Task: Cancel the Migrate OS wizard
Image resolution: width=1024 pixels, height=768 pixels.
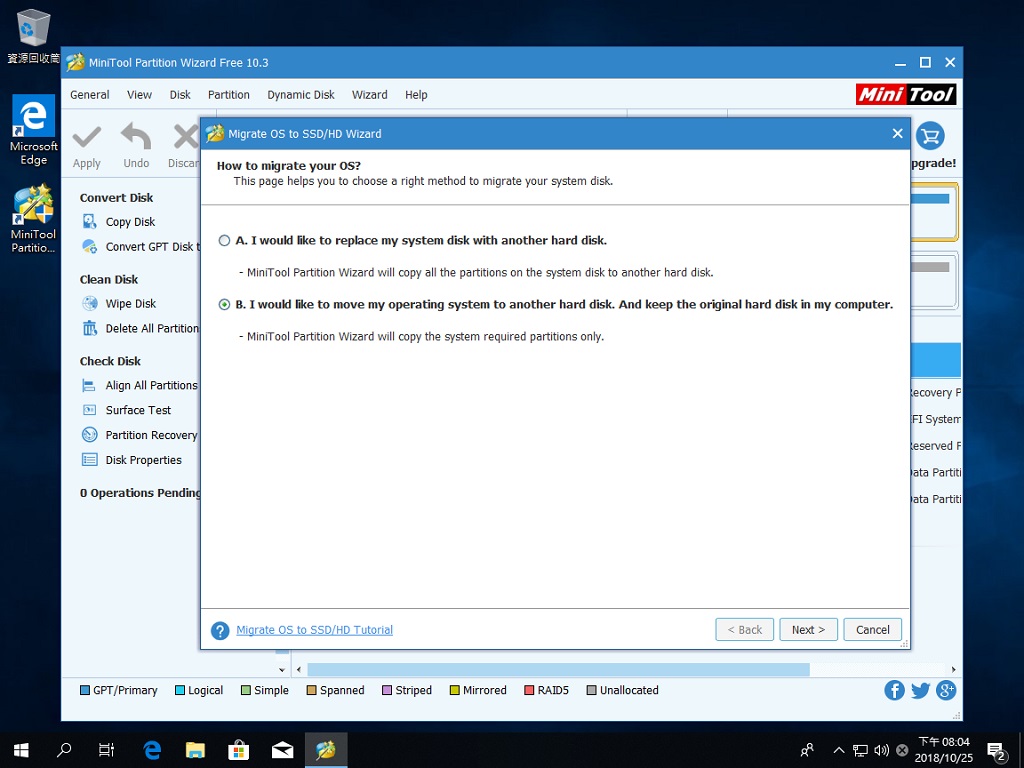Action: click(x=872, y=630)
